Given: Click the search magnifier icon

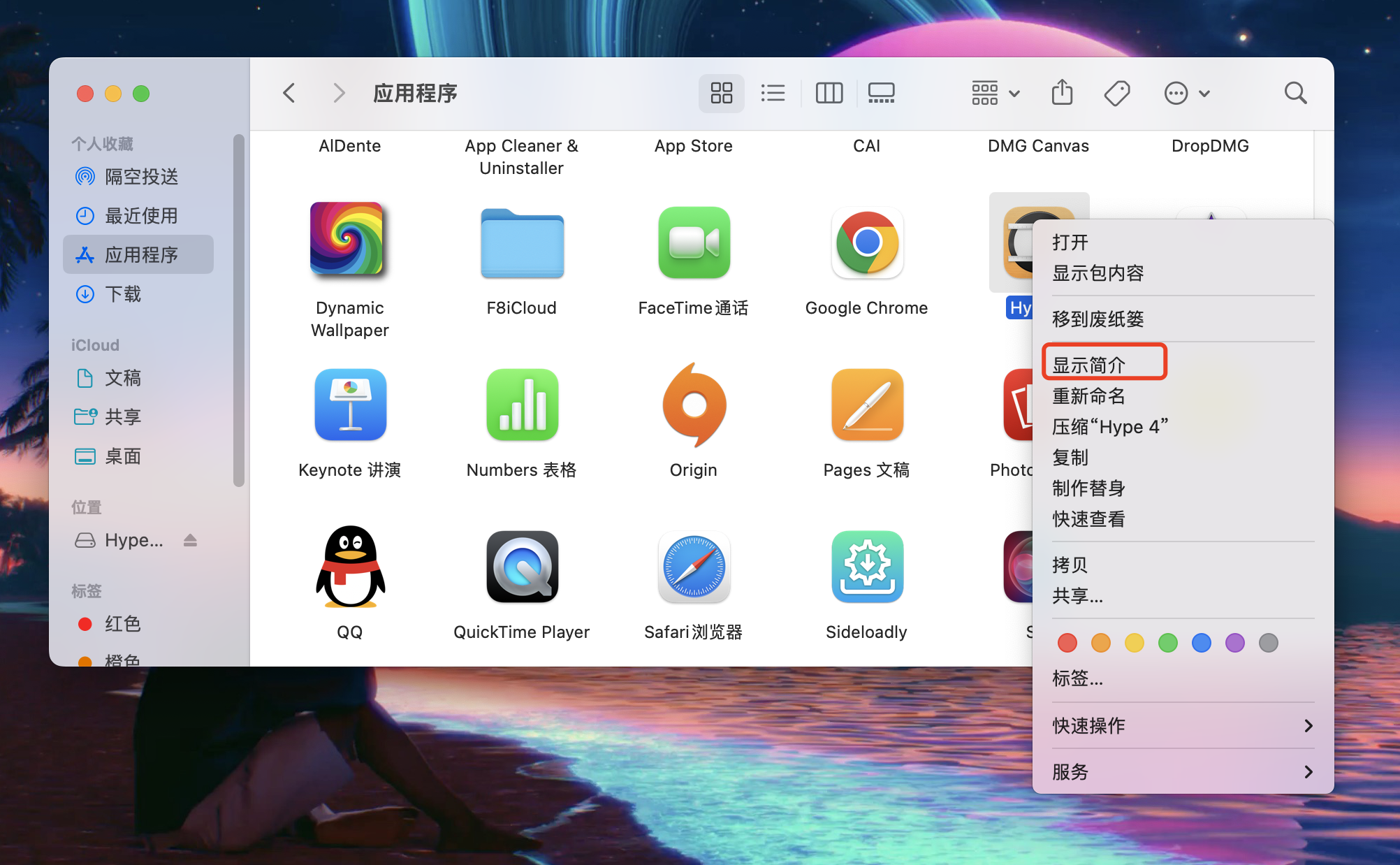Looking at the screenshot, I should click(x=1295, y=93).
